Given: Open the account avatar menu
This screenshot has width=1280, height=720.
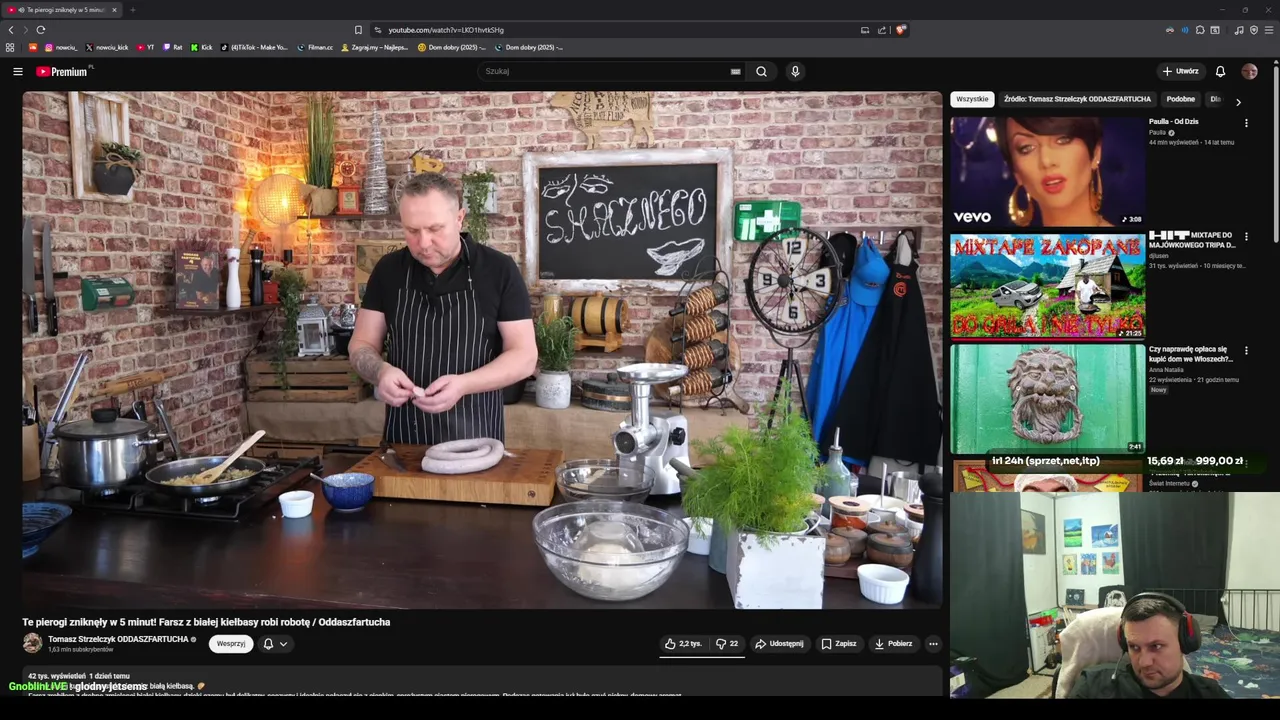Looking at the screenshot, I should point(1249,71).
